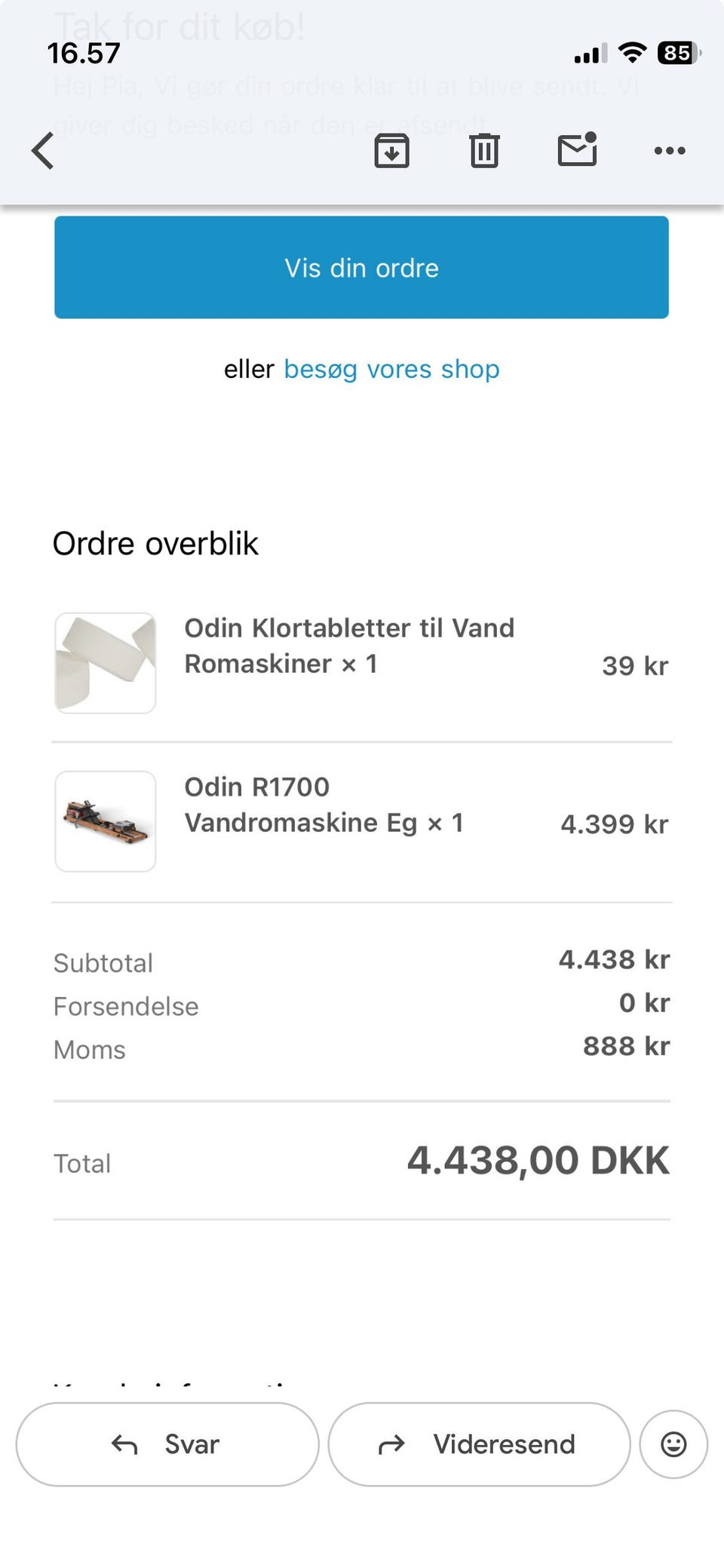The image size is (724, 1568).
Task: Tap the forward arrow icon
Action: point(391,1445)
